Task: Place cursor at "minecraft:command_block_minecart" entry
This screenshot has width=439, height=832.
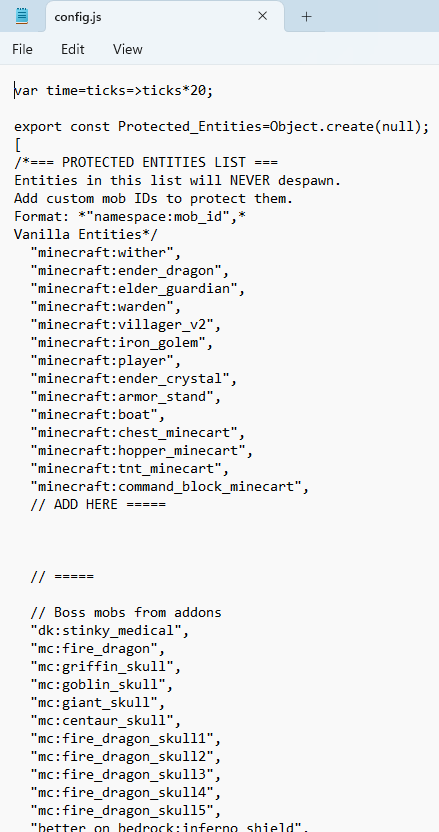Action: point(170,487)
